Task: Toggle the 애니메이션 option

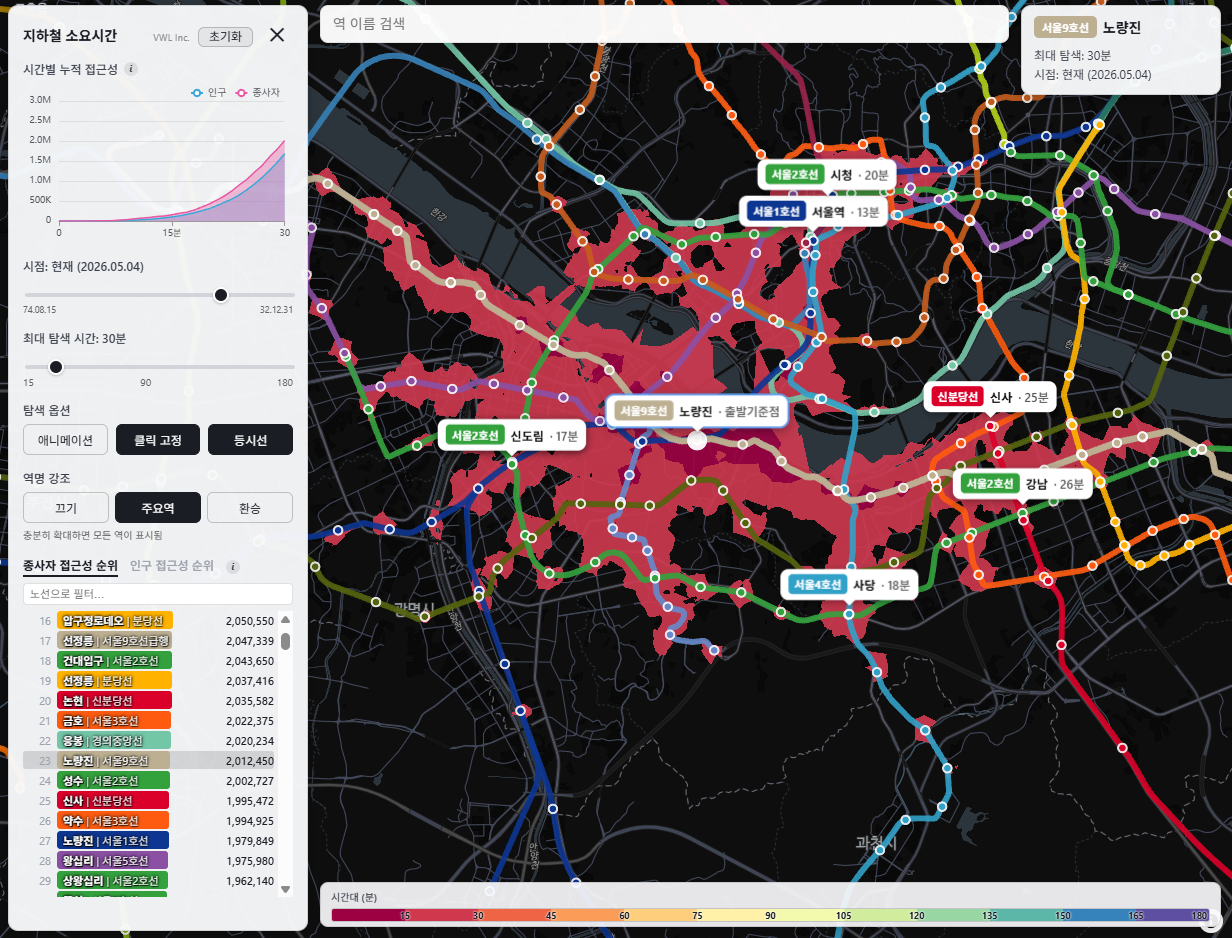Action: (65, 440)
